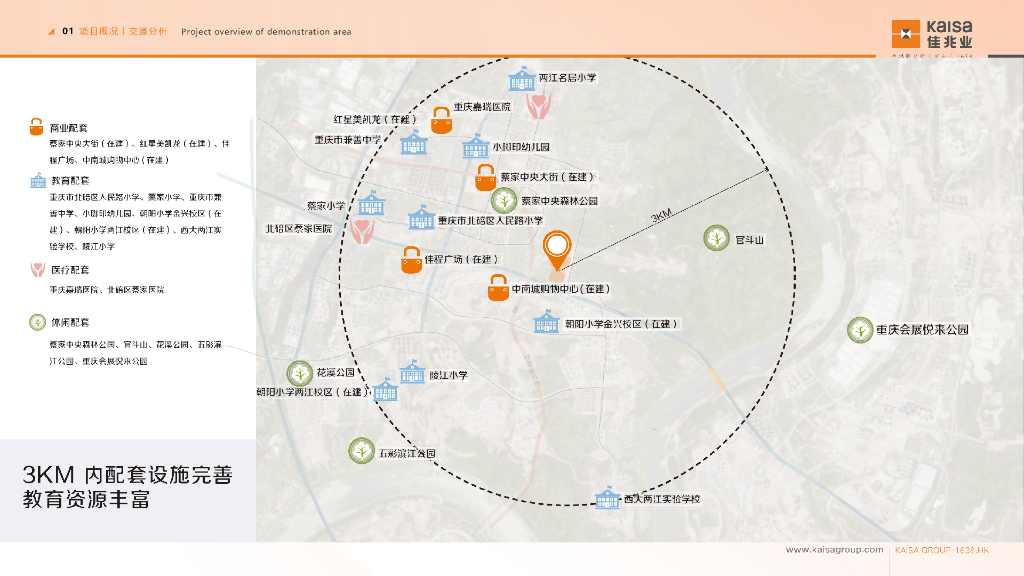Click the school icon for 朝阳小学两江校区

pos(385,389)
